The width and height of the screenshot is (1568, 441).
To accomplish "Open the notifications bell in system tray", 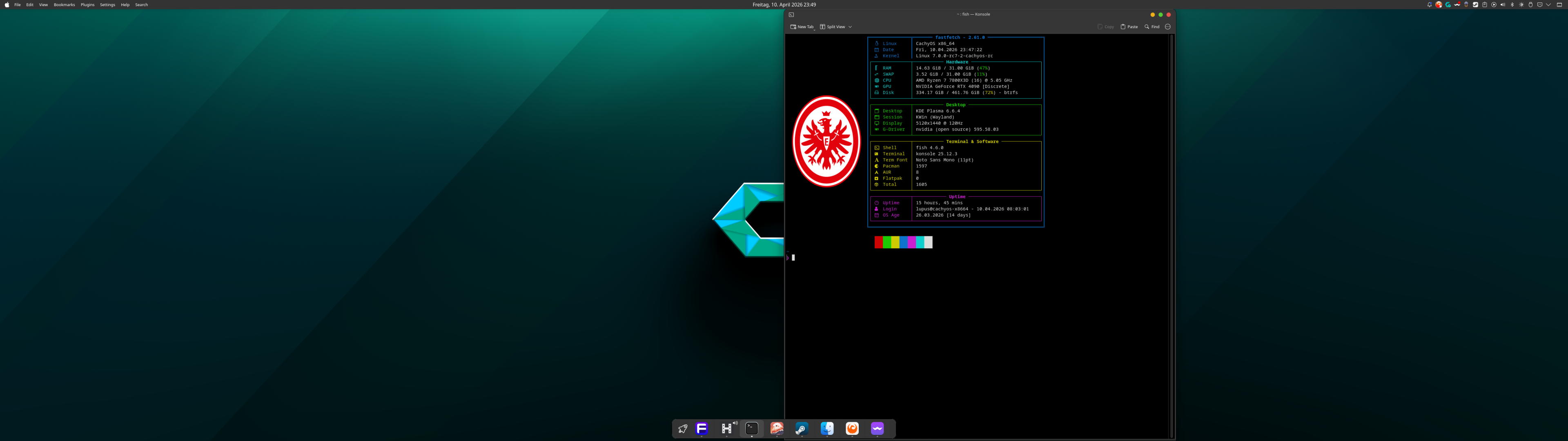I will (1430, 5).
